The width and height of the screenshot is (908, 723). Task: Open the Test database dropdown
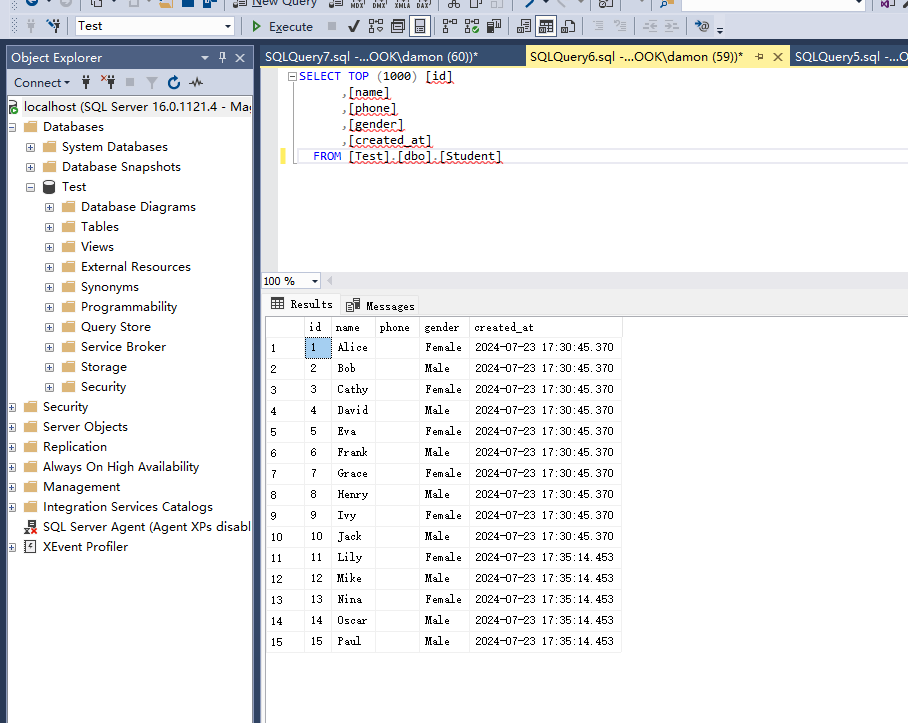(x=228, y=26)
